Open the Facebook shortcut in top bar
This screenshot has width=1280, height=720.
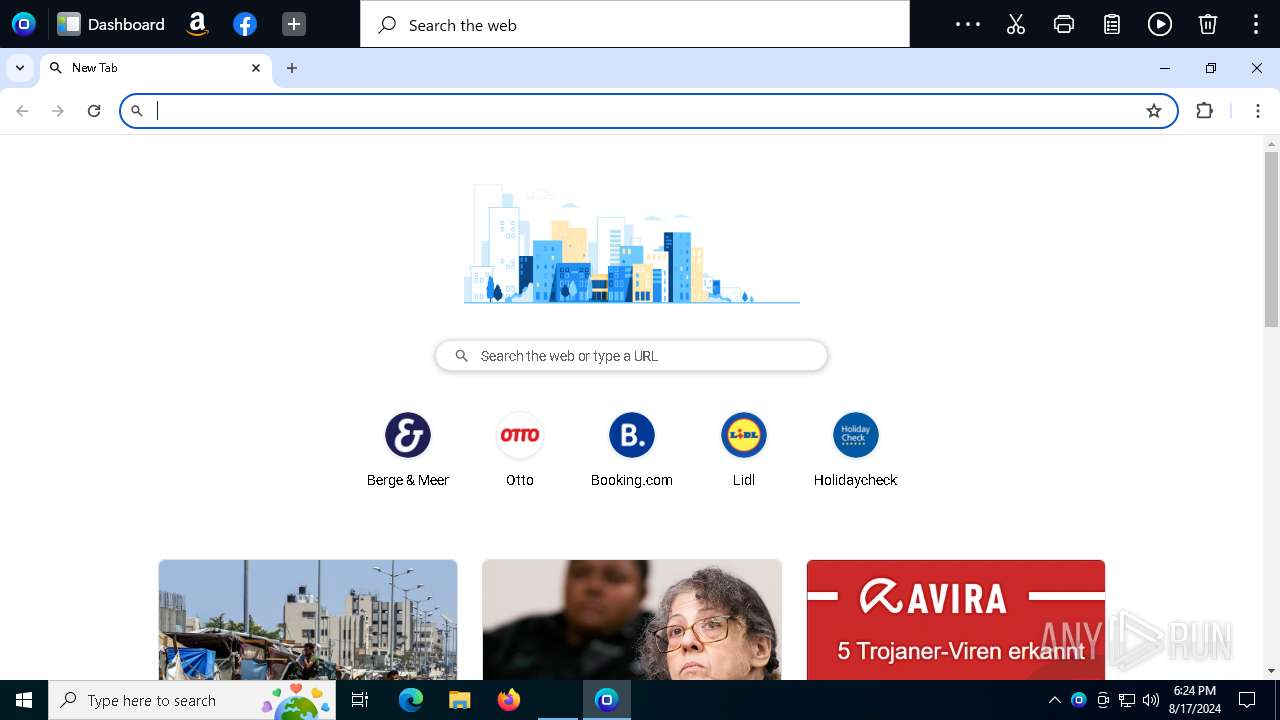(245, 24)
